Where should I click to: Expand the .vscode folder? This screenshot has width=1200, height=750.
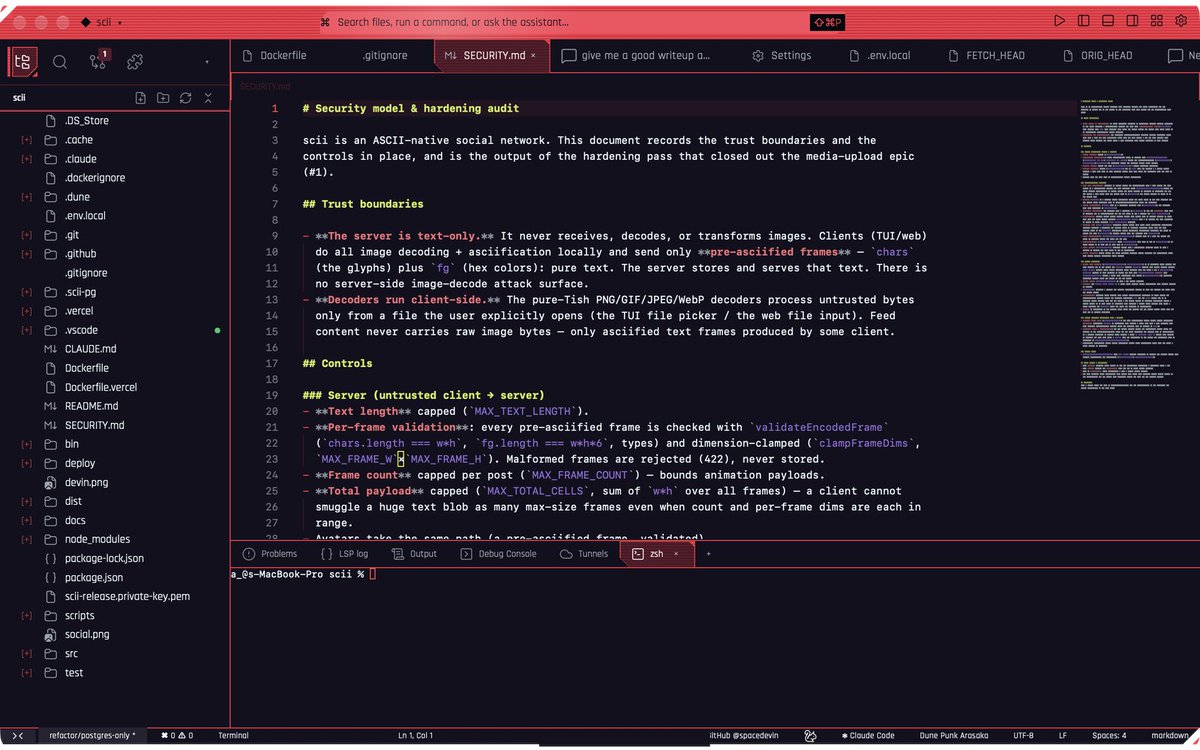[x=26, y=330]
